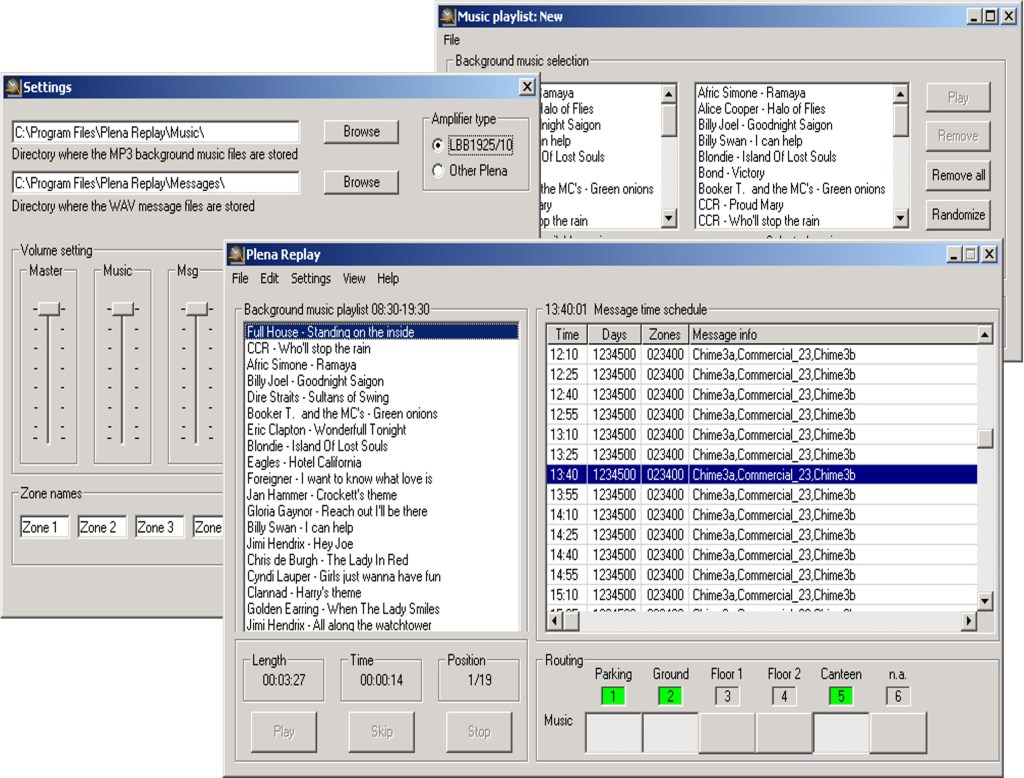Viewport: 1024px width, 778px height.
Task: Choose Other Plena amplifier option
Action: pyautogui.click(x=437, y=171)
